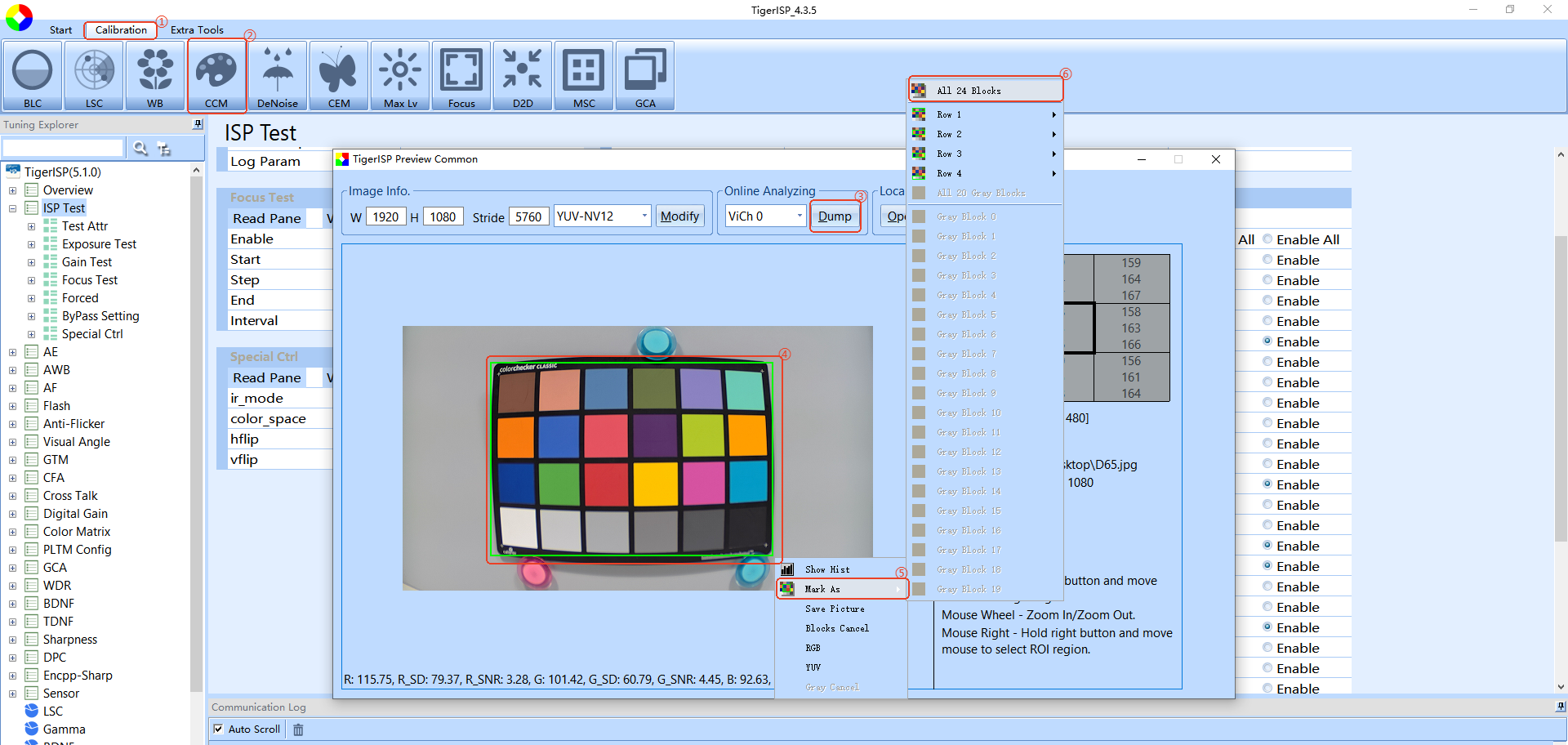The image size is (1568, 745).
Task: Open the BLC calibration tool
Action: 33,76
